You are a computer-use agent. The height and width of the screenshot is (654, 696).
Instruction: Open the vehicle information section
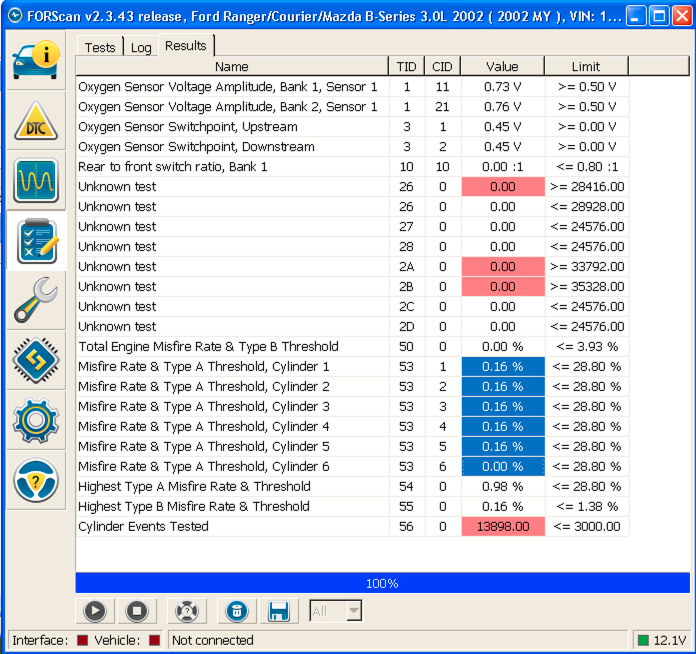pos(36,60)
